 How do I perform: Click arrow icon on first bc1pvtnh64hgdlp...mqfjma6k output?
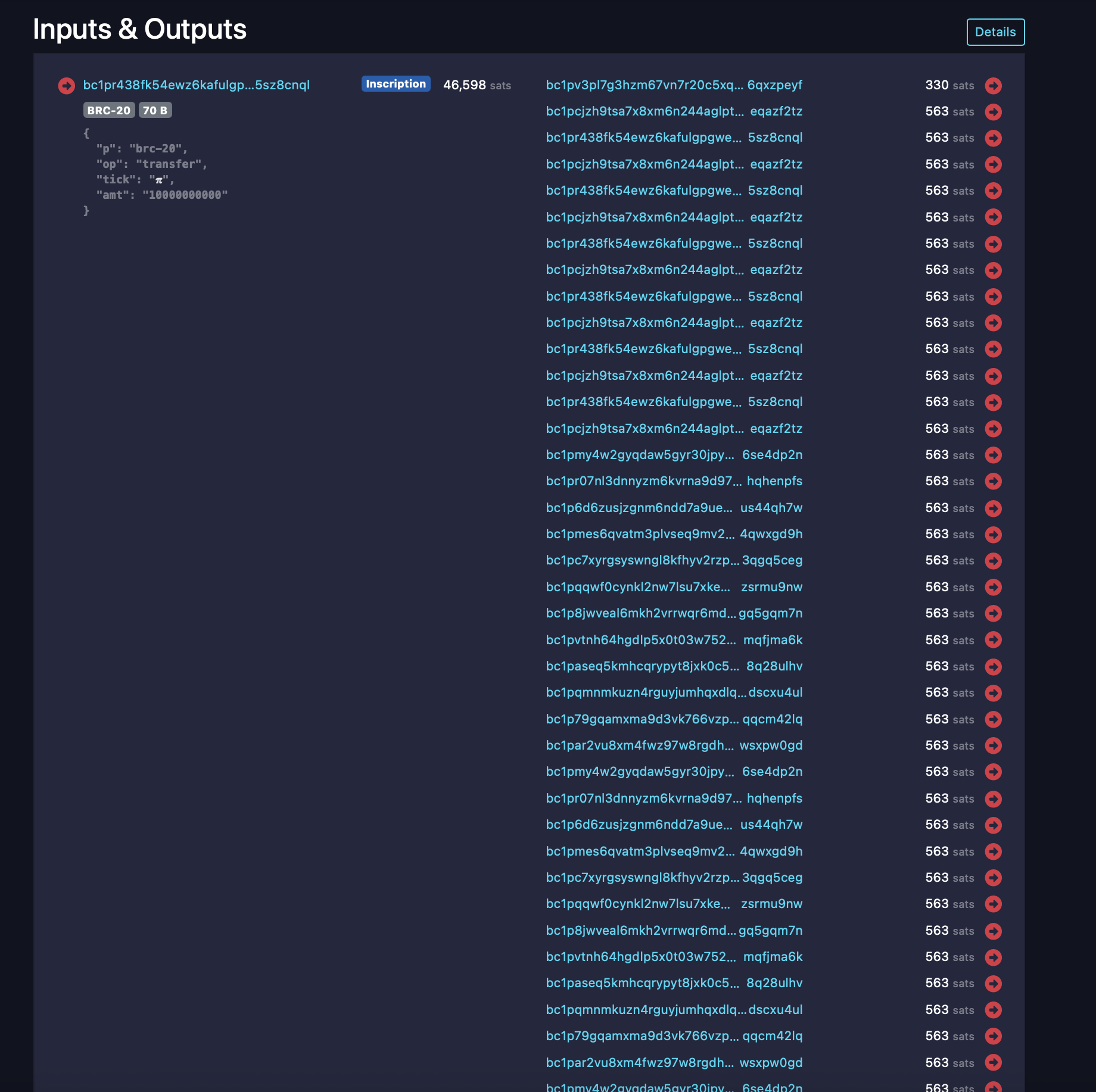pyautogui.click(x=993, y=639)
